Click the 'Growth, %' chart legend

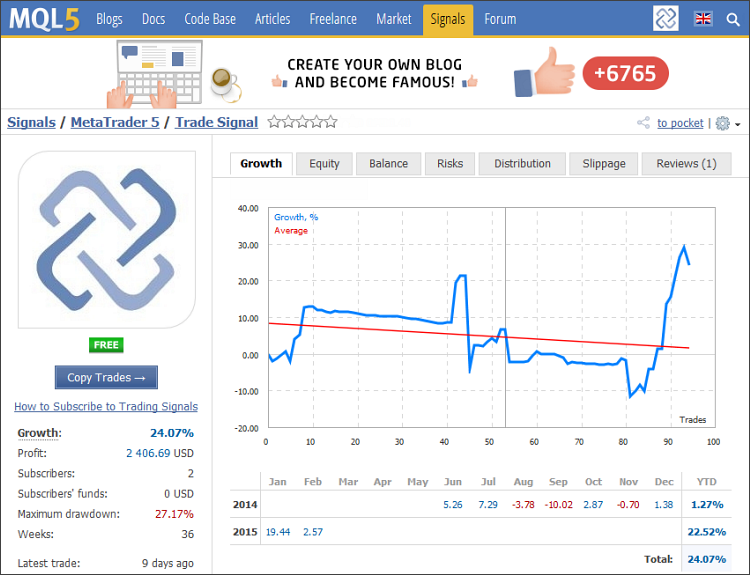pyautogui.click(x=296, y=217)
